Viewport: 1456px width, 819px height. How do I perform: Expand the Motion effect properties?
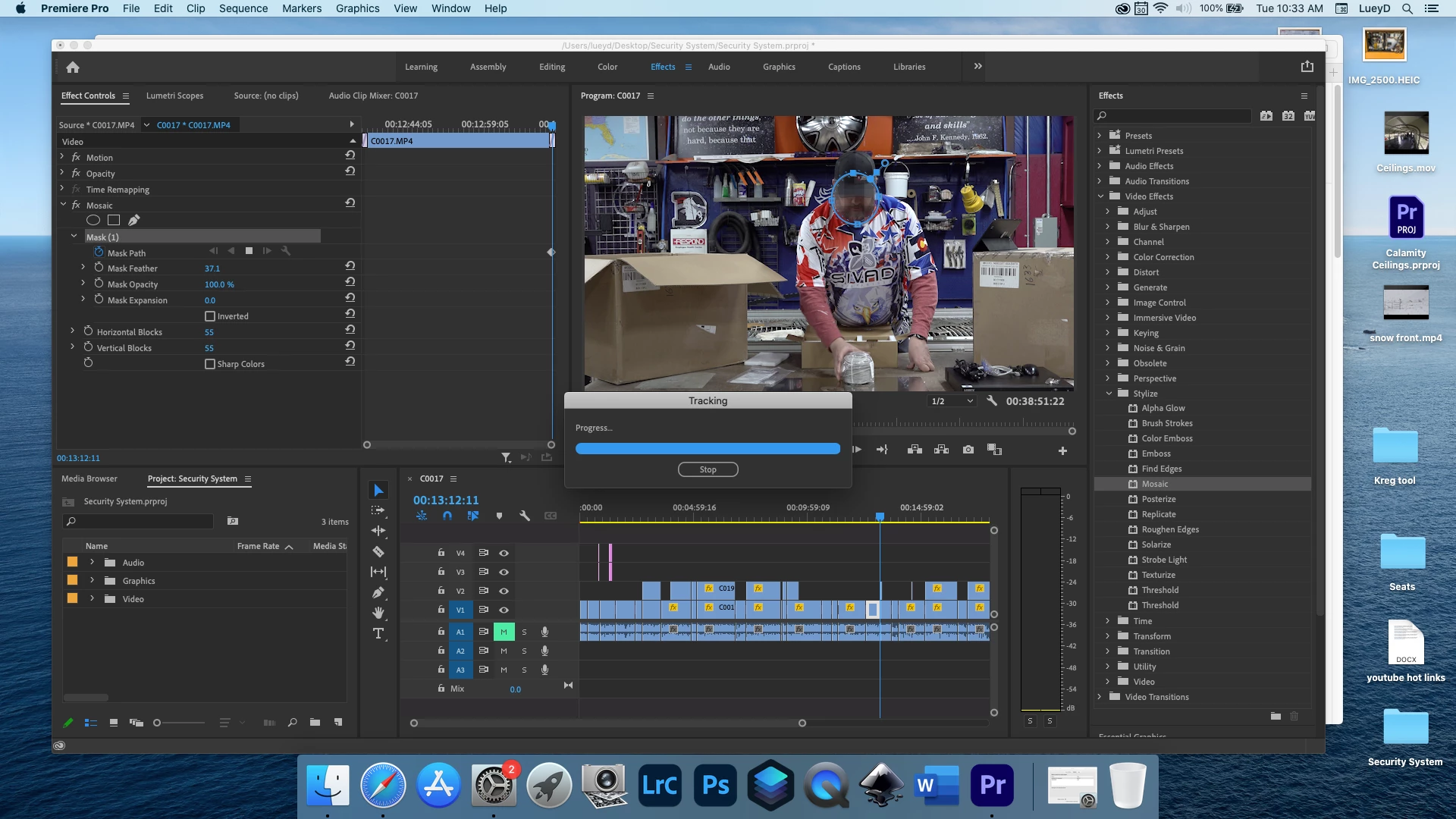tap(63, 157)
